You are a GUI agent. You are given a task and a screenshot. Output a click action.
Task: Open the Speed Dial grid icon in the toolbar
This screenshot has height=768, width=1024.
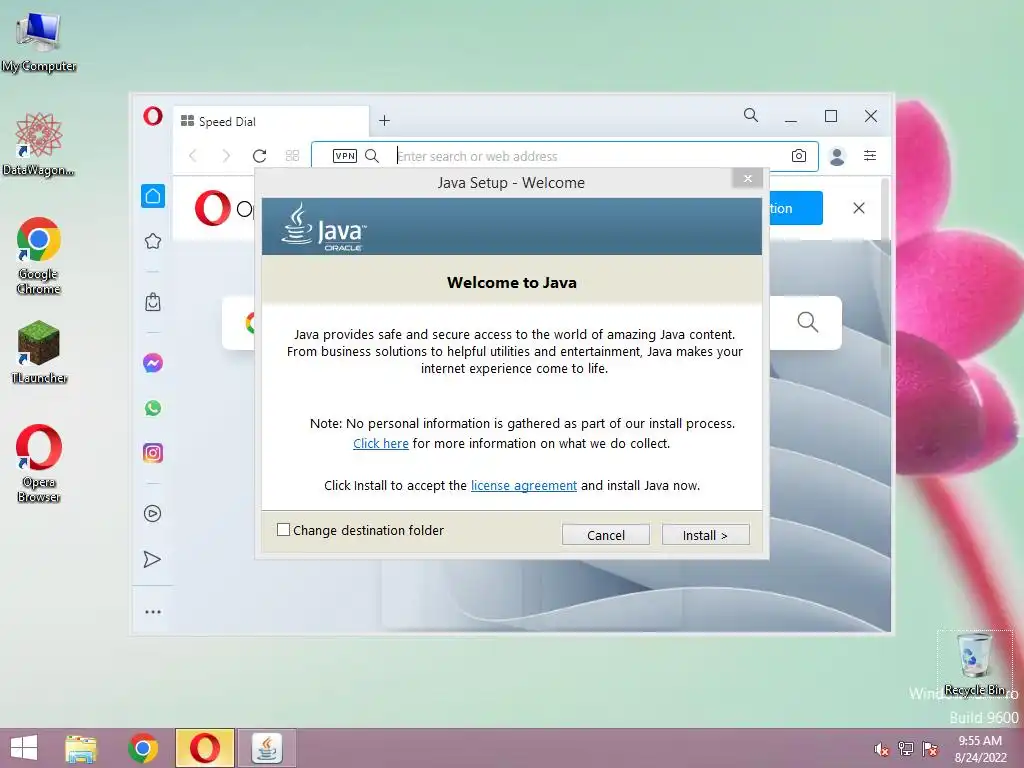293,155
